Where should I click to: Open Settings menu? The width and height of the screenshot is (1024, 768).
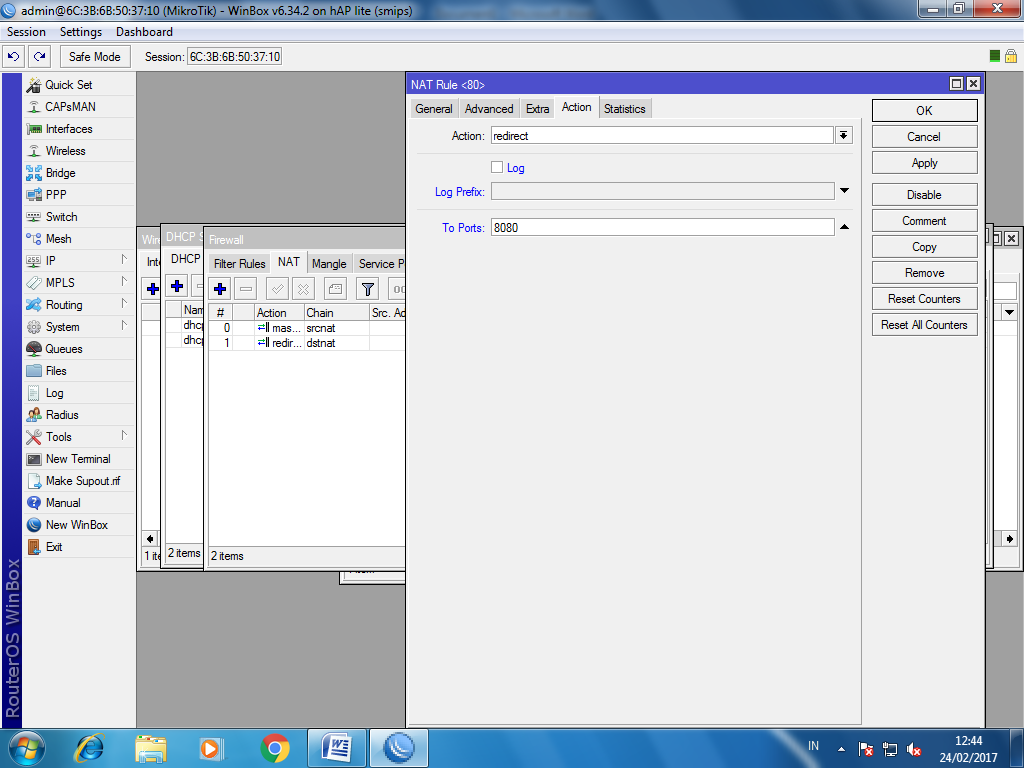click(x=81, y=32)
